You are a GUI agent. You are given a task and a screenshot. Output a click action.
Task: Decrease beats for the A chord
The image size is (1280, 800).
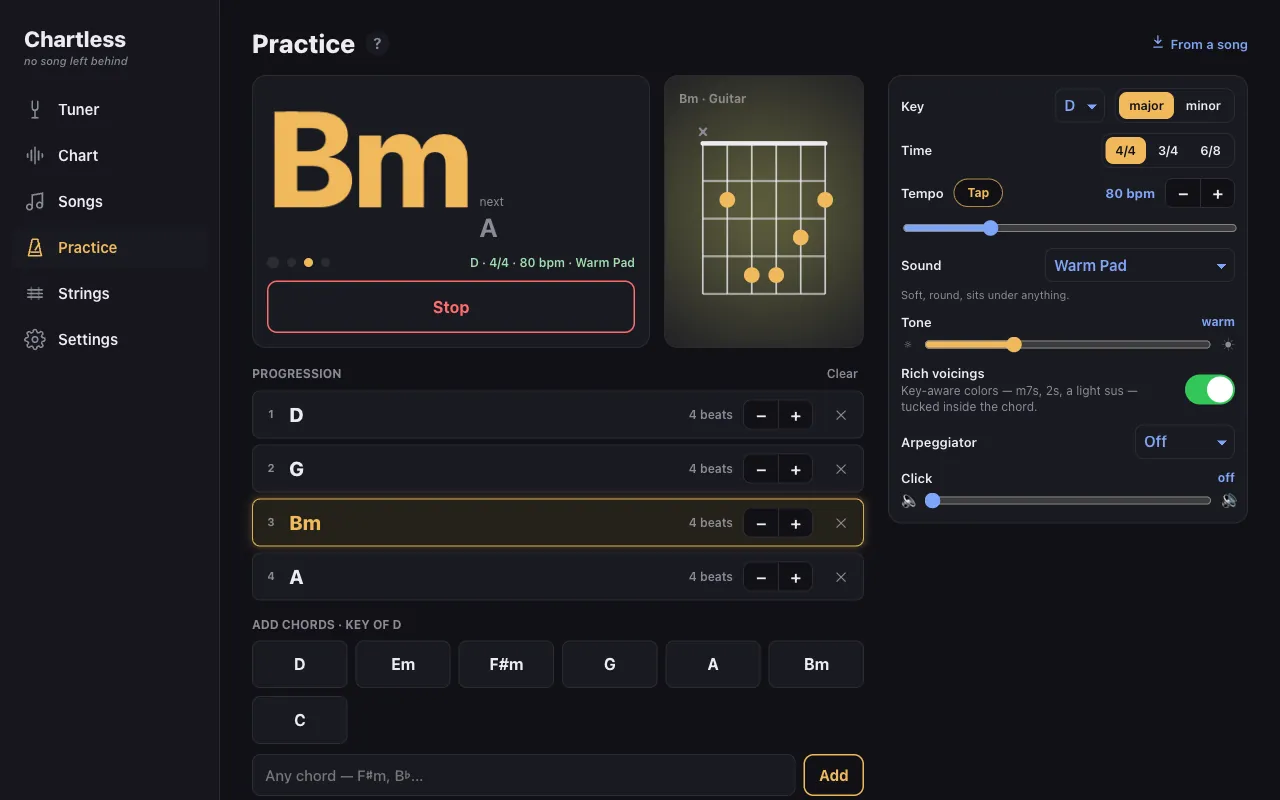click(x=761, y=577)
